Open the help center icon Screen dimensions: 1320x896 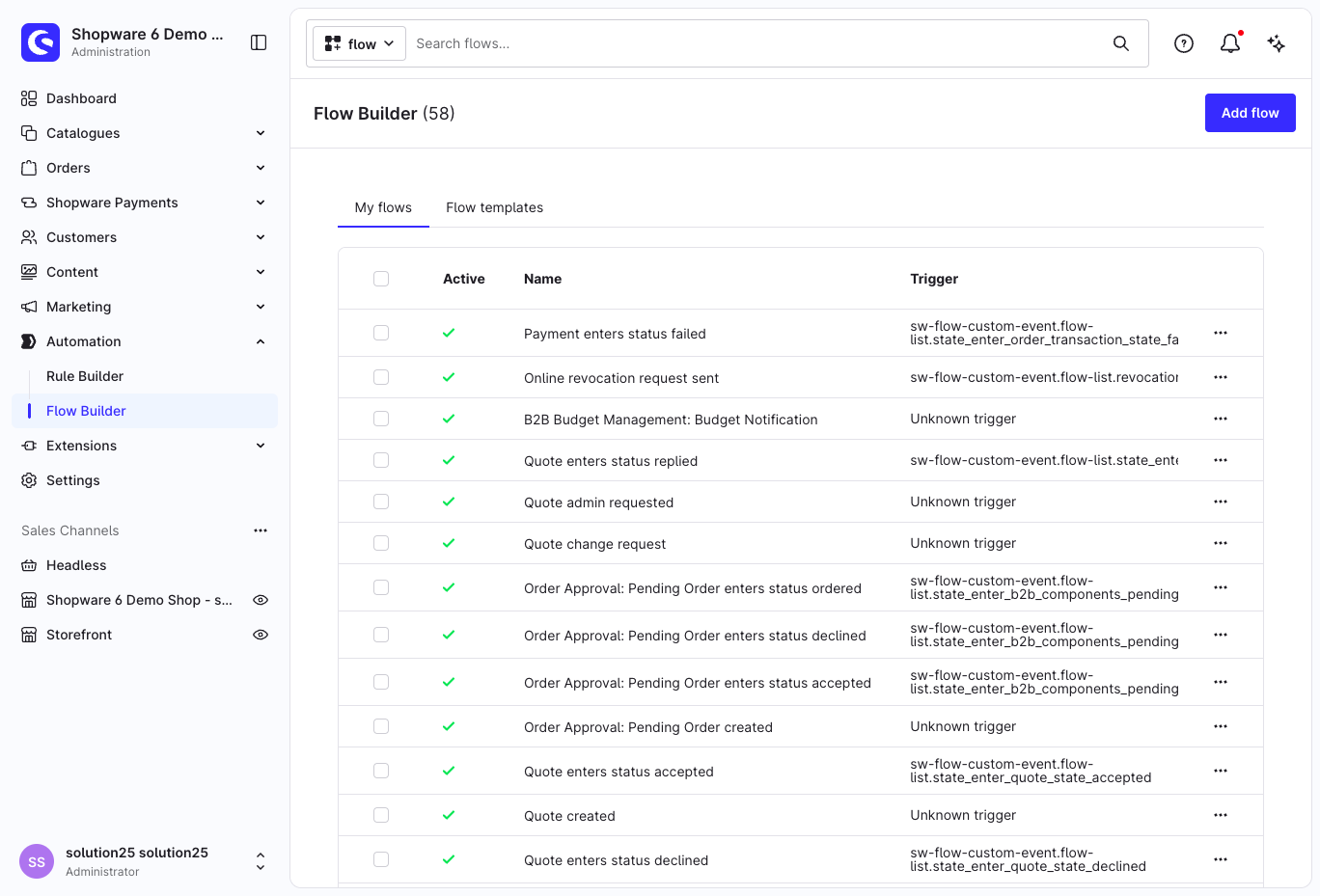[1184, 43]
